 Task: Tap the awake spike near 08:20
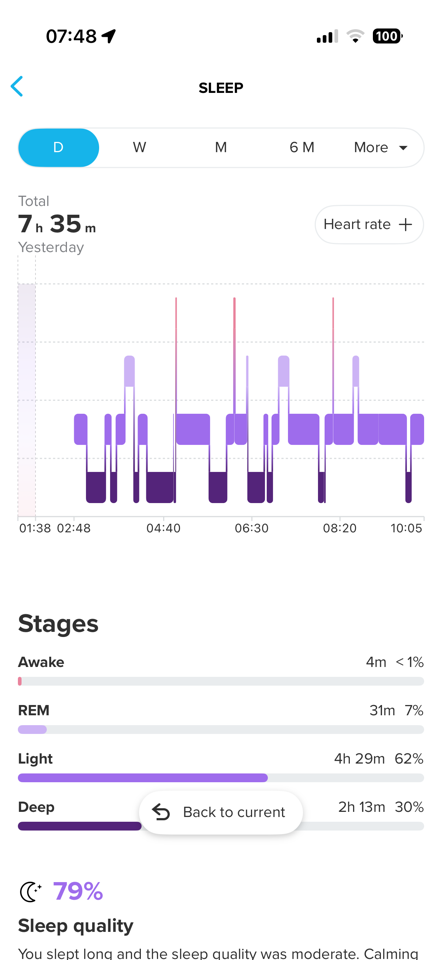tap(333, 355)
